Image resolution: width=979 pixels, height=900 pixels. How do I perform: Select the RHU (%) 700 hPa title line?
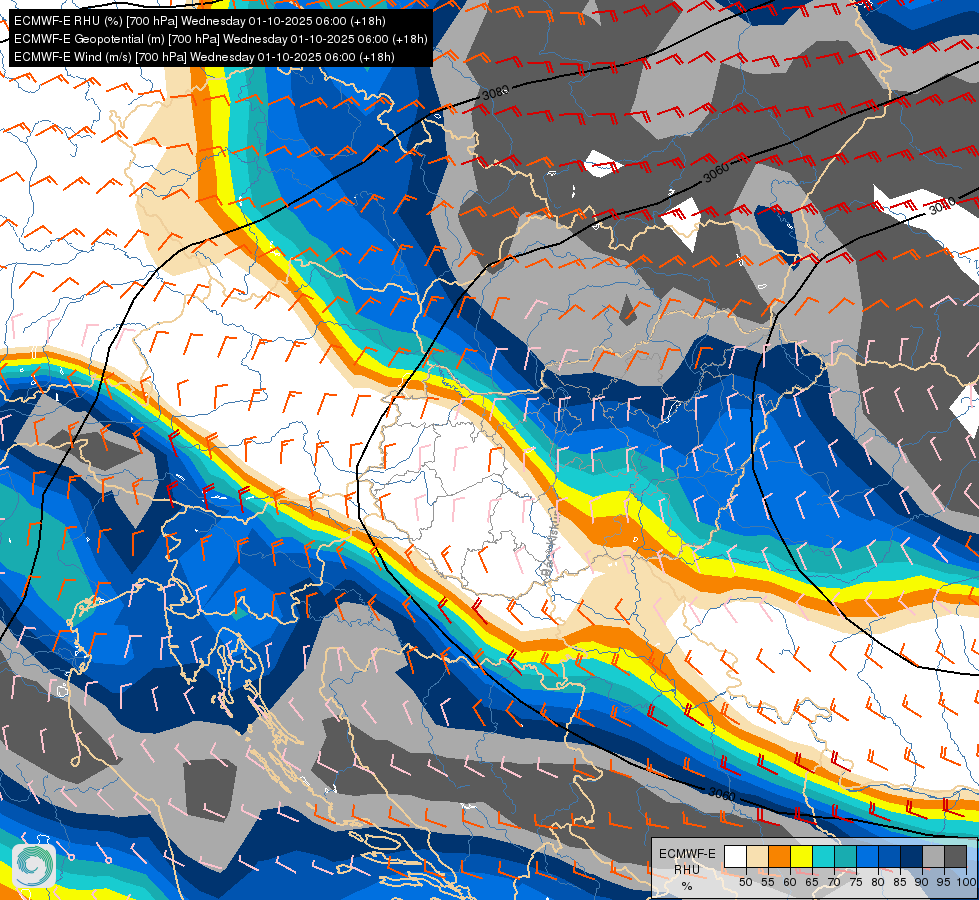199,21
